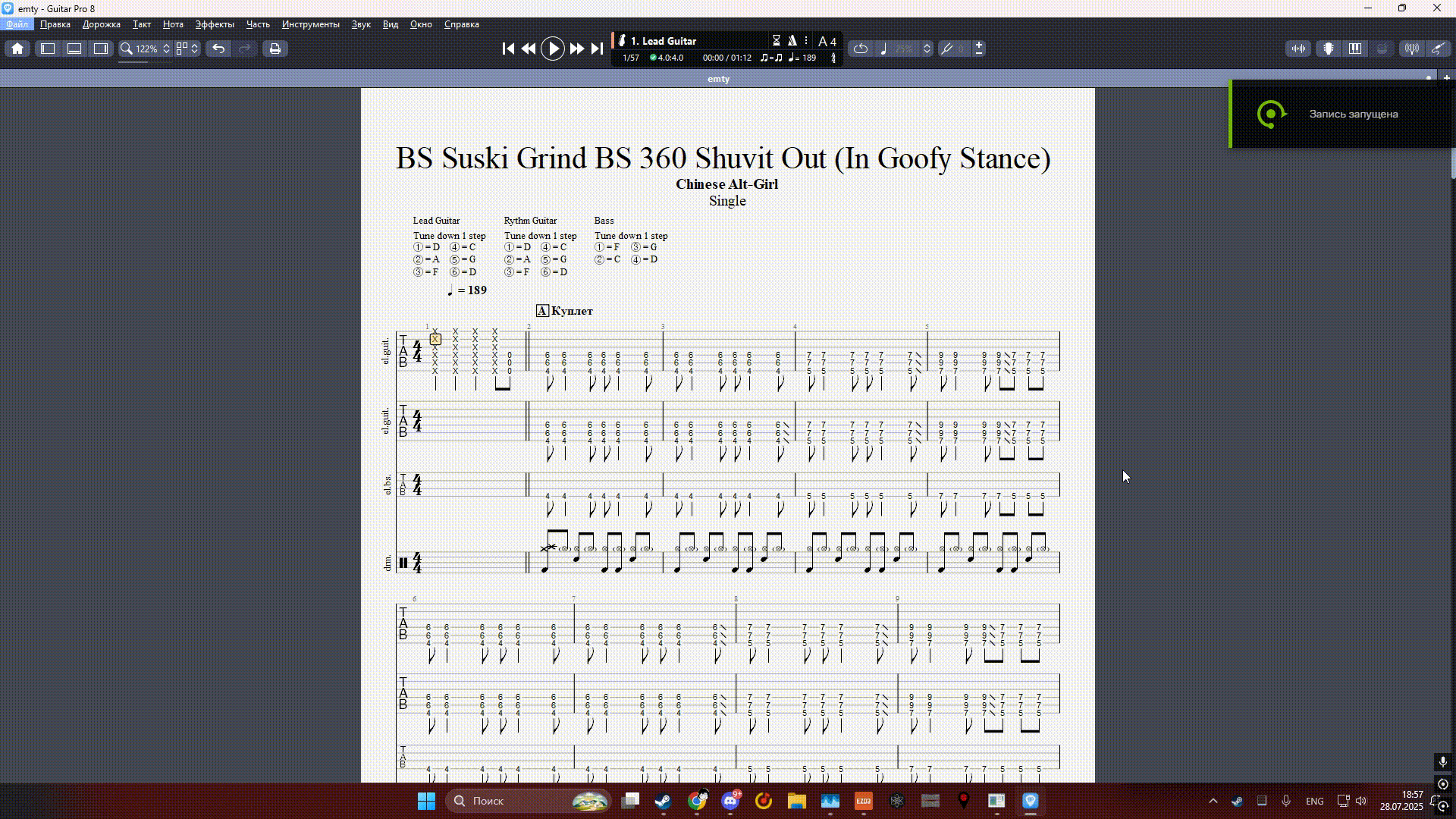The image size is (1456, 819).
Task: Click the audio waveform icon
Action: (1298, 49)
